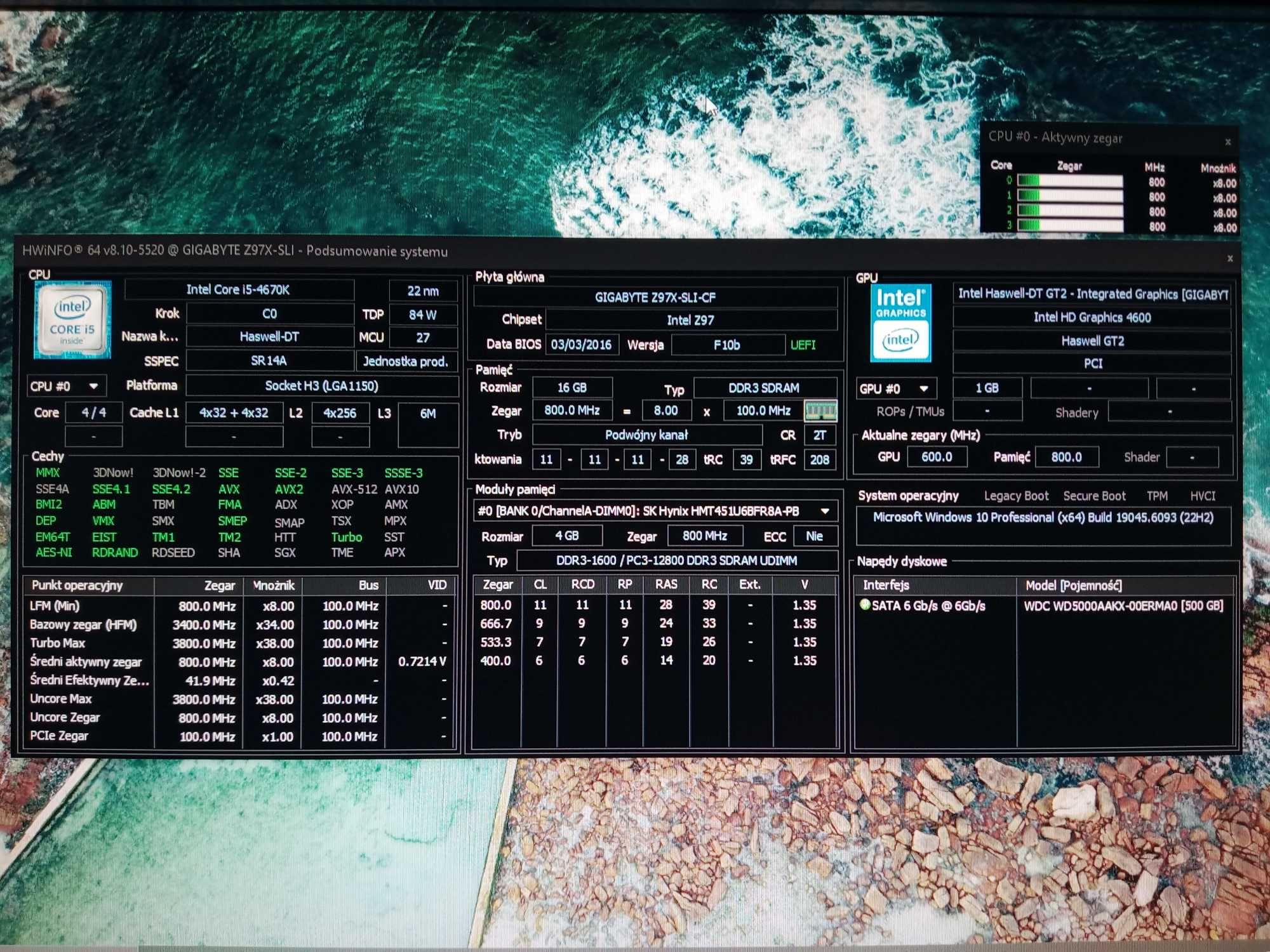Viewport: 1270px width, 952px height.
Task: Click the 666.7 memory timing row
Action: tap(654, 623)
